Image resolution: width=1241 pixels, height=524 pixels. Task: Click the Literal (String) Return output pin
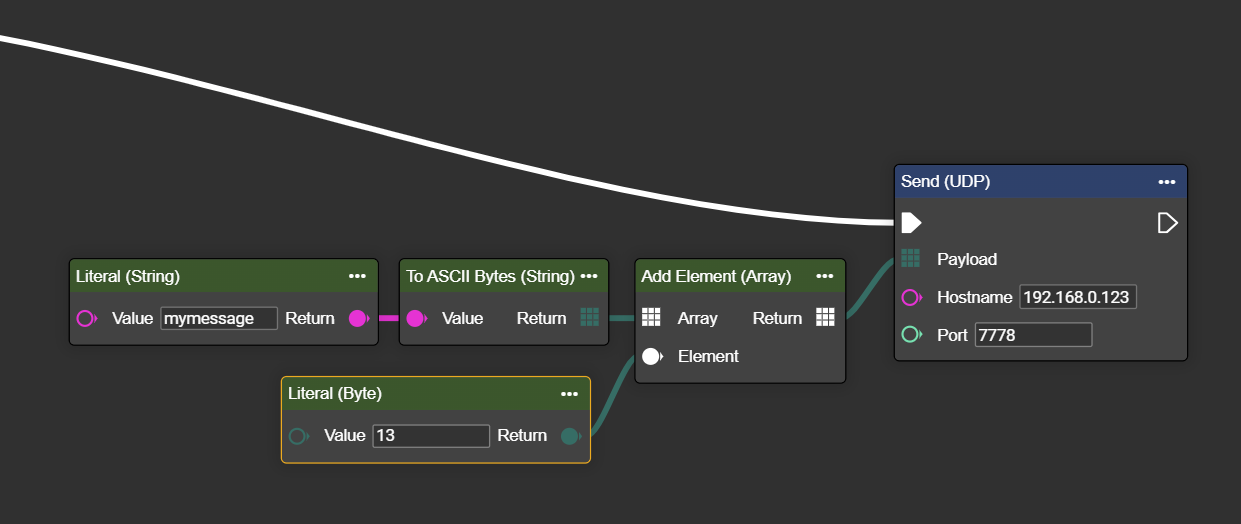pyautogui.click(x=357, y=318)
